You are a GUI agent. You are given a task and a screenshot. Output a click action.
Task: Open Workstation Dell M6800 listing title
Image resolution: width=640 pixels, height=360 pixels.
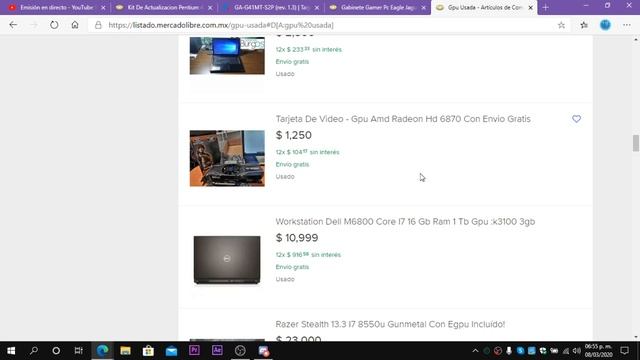pos(405,222)
